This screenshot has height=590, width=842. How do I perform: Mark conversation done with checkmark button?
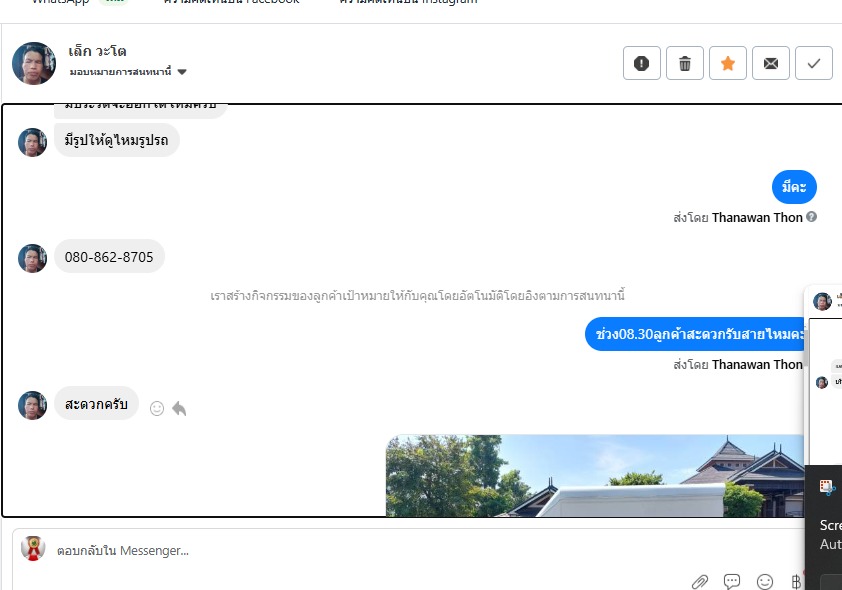pos(814,63)
